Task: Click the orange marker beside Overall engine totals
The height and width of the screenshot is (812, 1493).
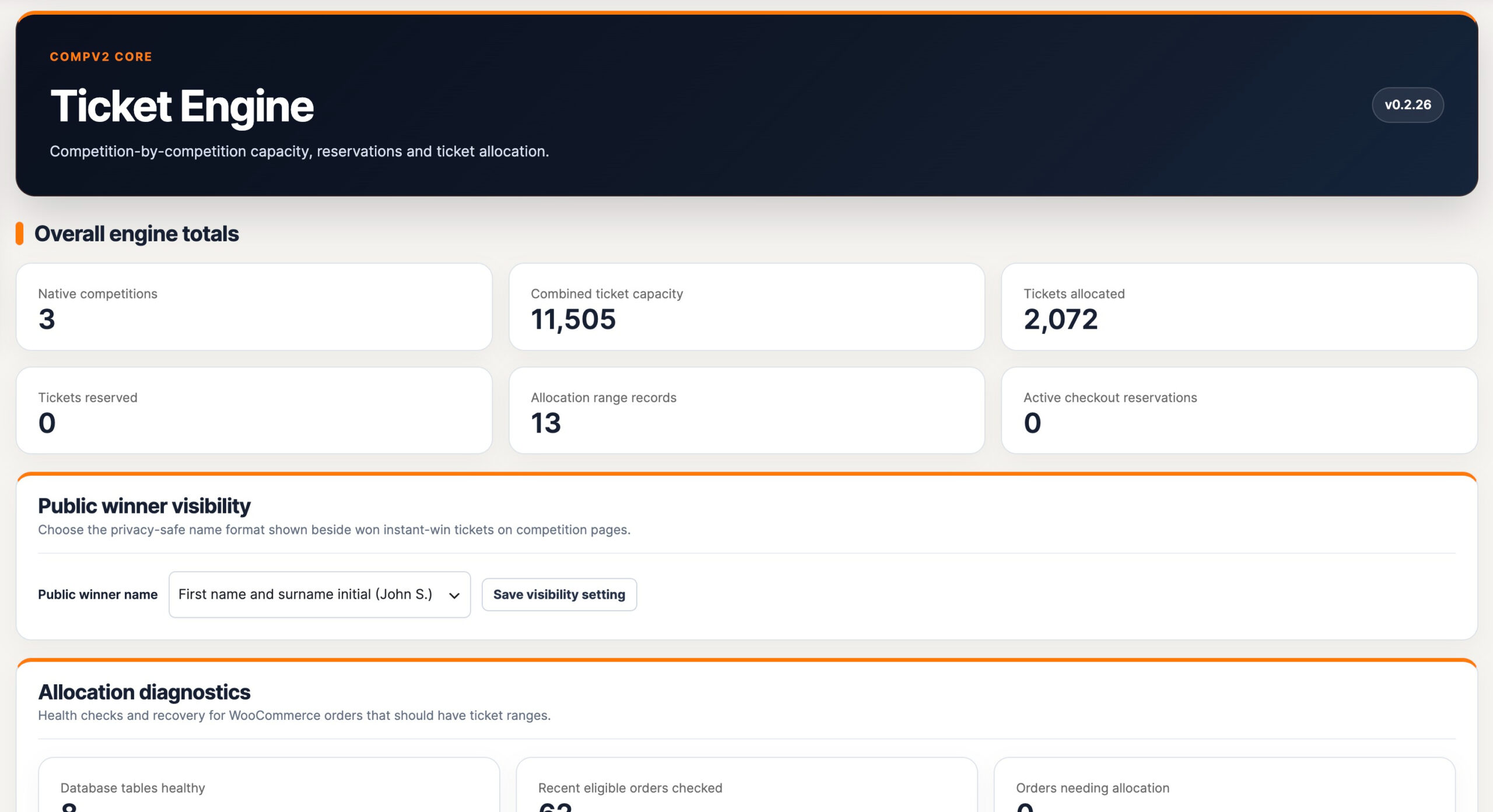Action: pos(19,234)
